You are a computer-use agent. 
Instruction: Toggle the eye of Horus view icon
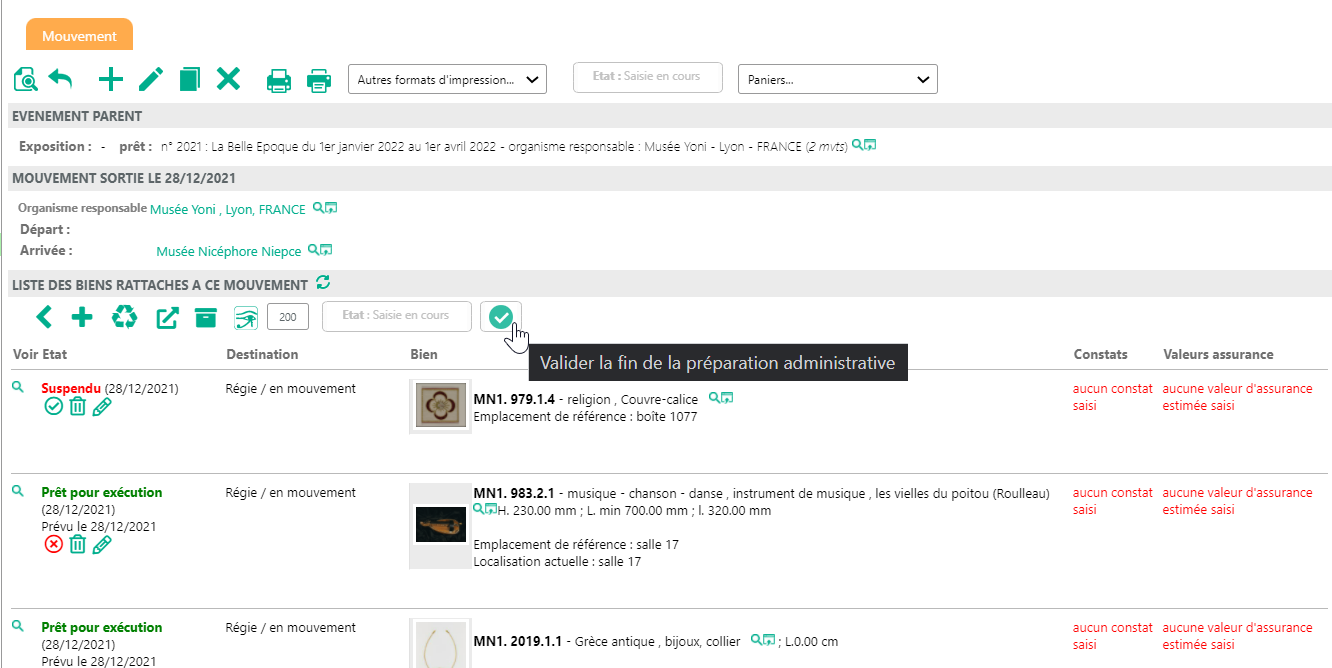coord(245,318)
